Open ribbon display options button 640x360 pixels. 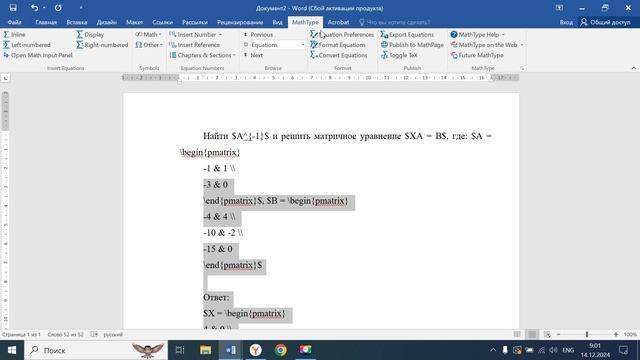(x=559, y=8)
